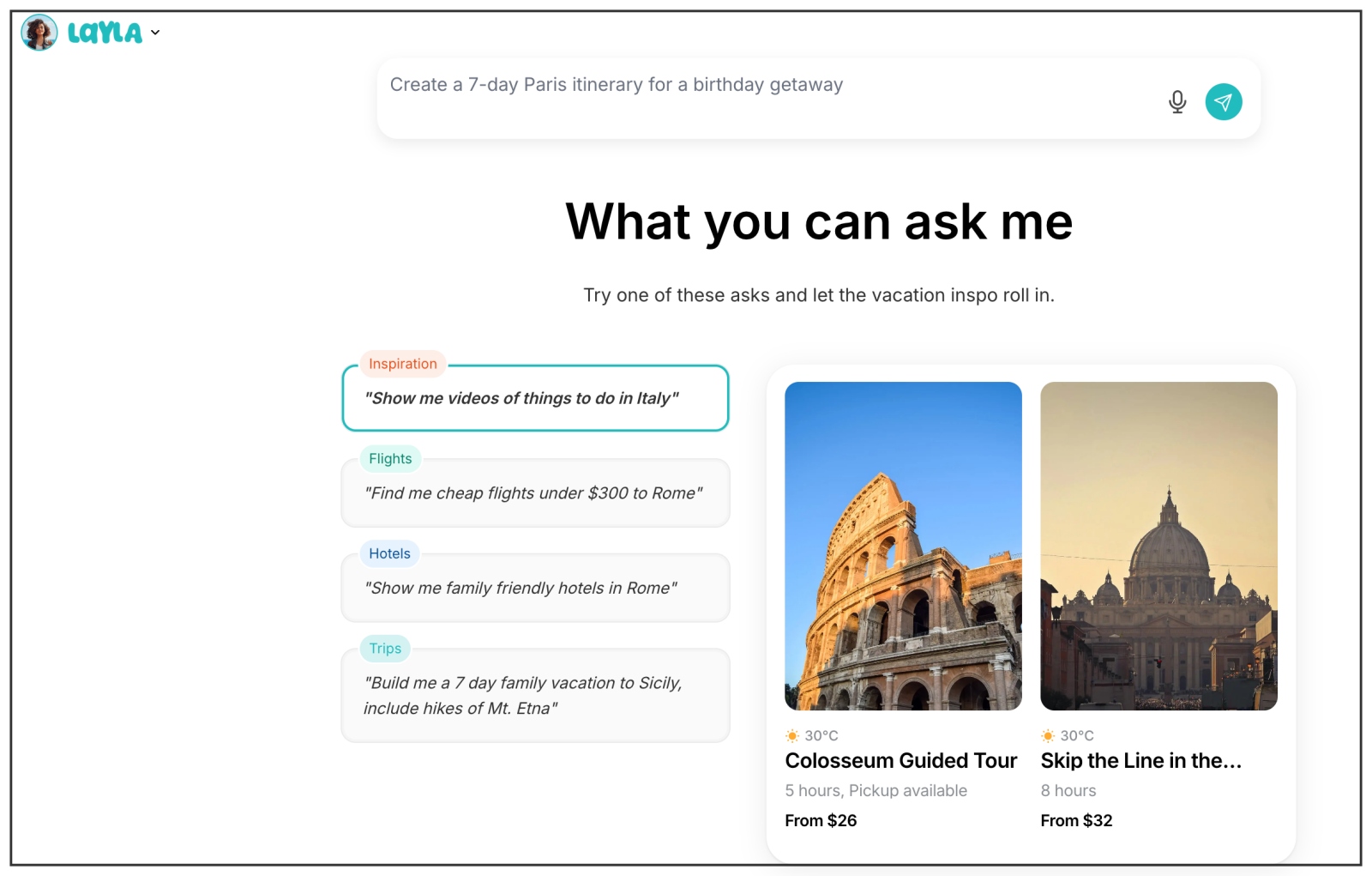Click the sun weather icon above Colosseum Guided Tour
Viewport: 1372px width, 876px height.
(x=792, y=735)
